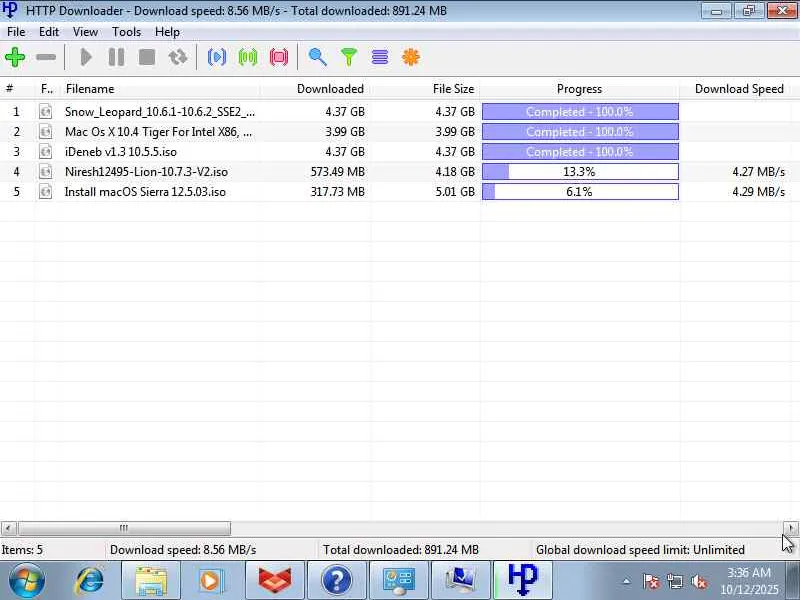Click the 4.18 GB file size cell

click(455, 171)
